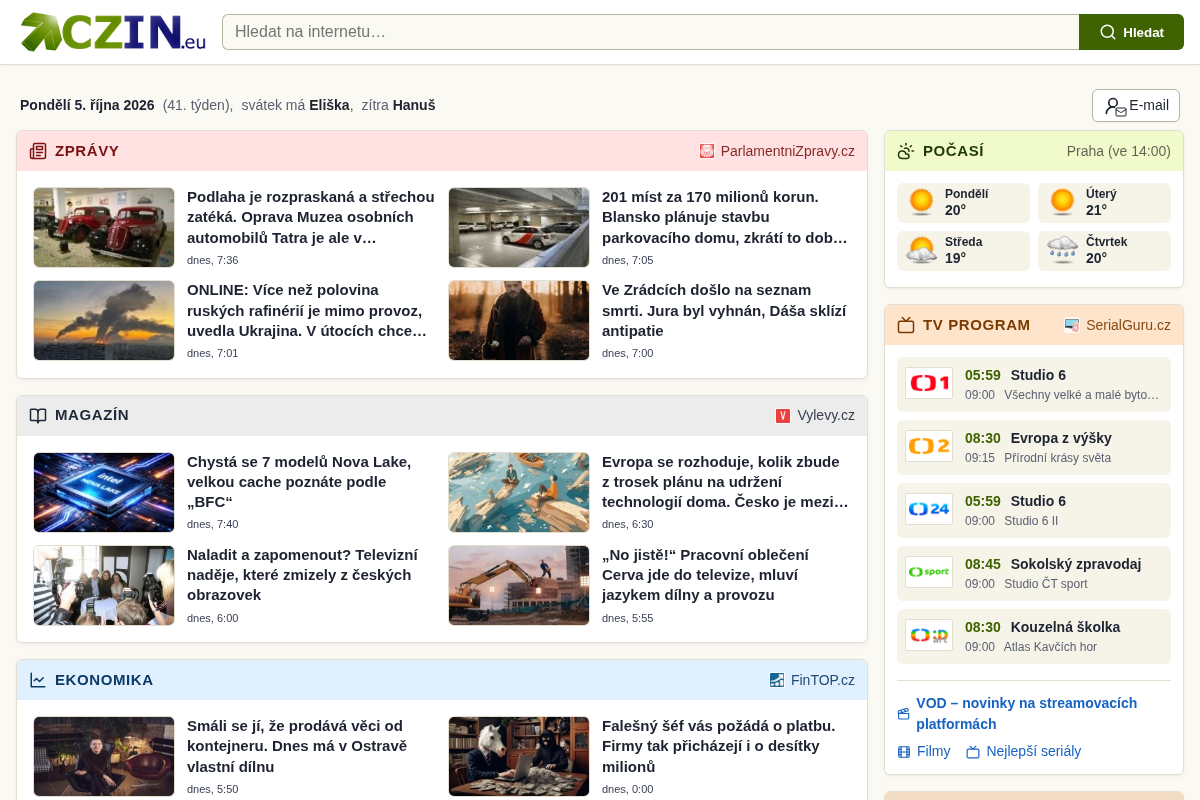Open the ČT sport channel logo

929,572
